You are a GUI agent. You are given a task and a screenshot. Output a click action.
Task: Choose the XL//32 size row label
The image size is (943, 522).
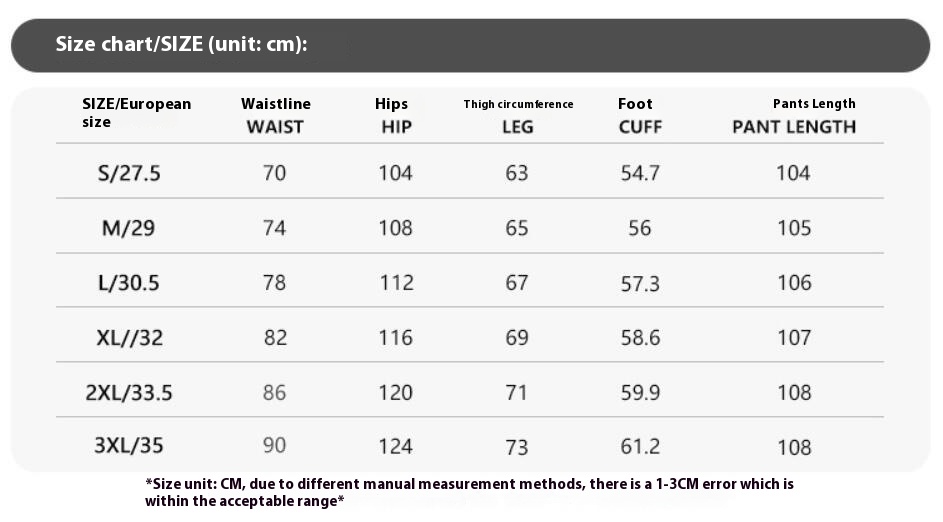(x=129, y=338)
